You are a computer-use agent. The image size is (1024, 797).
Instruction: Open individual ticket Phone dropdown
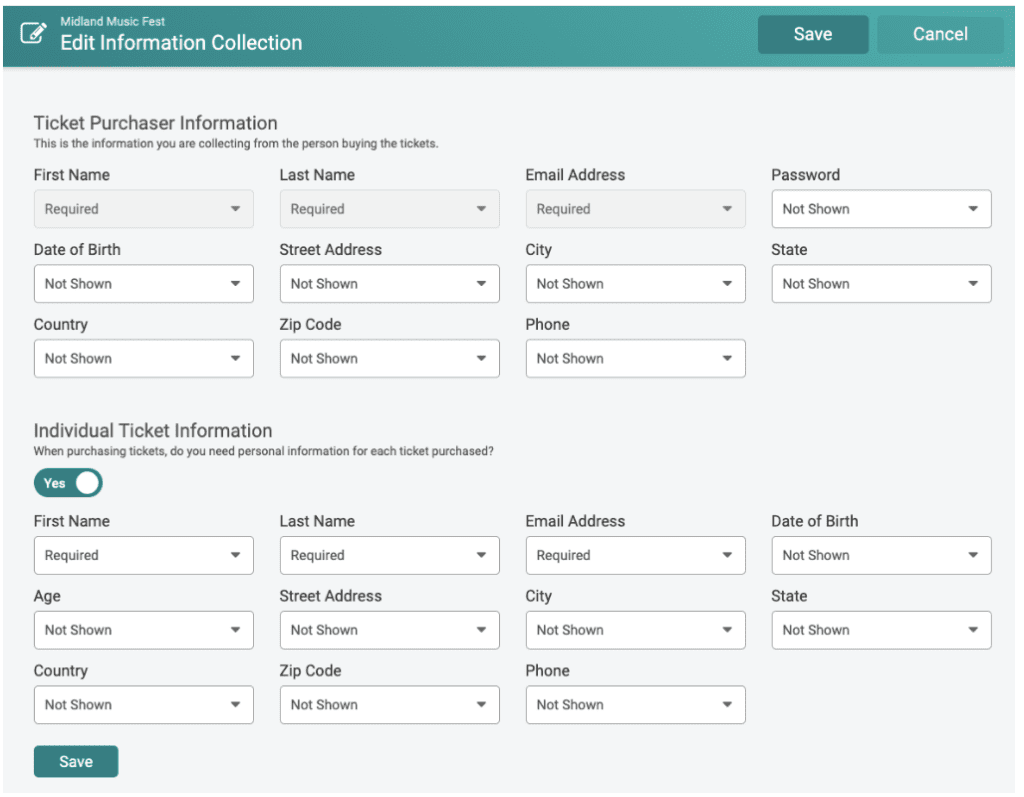[x=635, y=704]
